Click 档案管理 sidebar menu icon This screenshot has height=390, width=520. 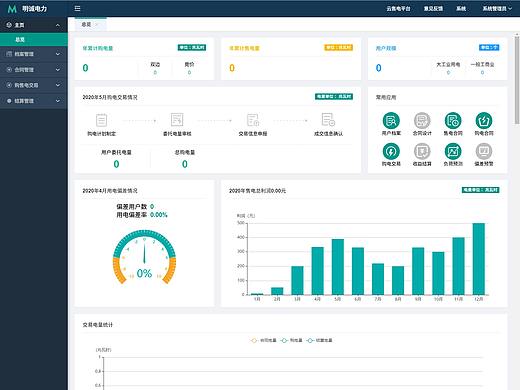9,54
